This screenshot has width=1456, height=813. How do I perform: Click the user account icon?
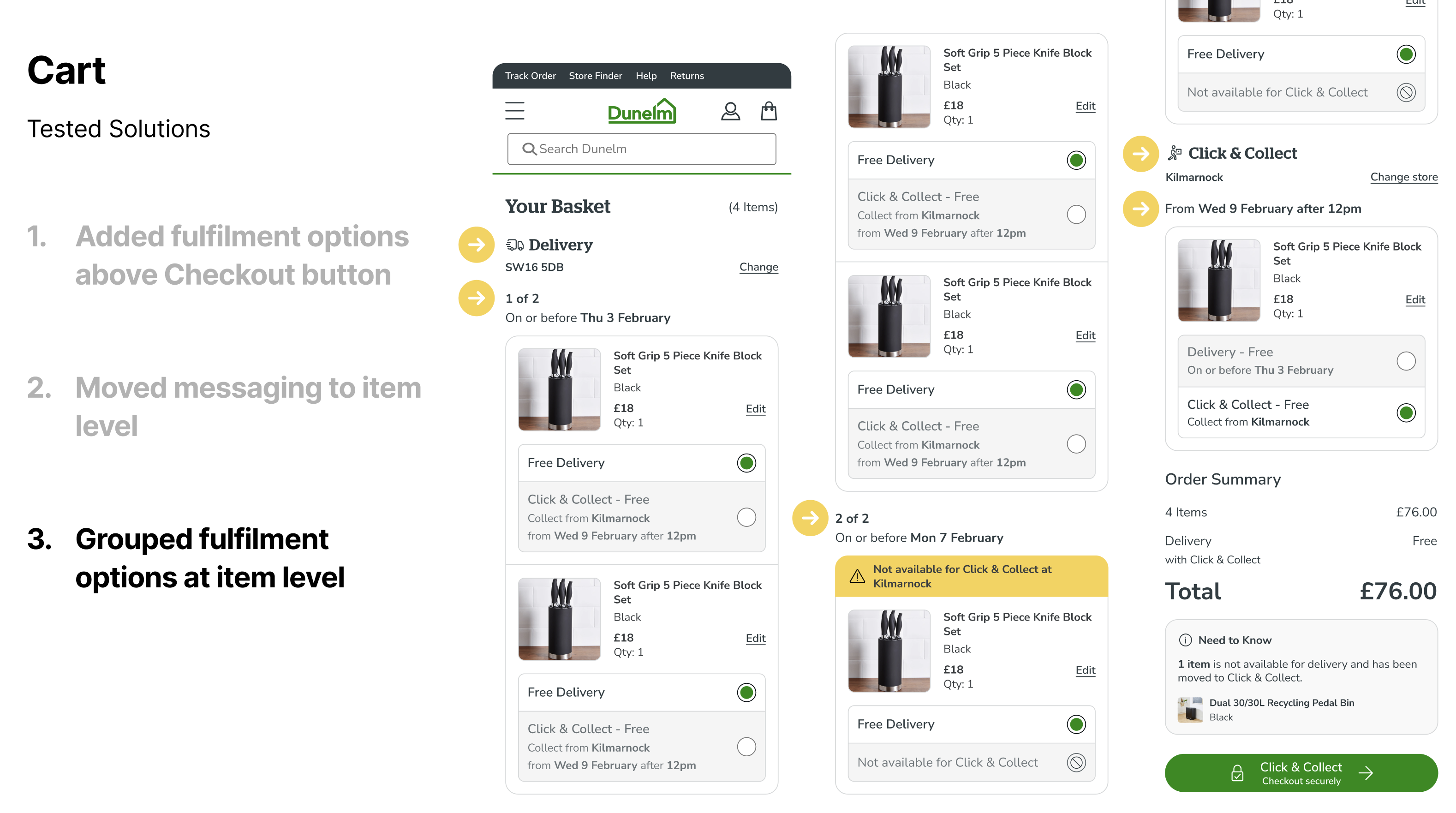pyautogui.click(x=730, y=111)
